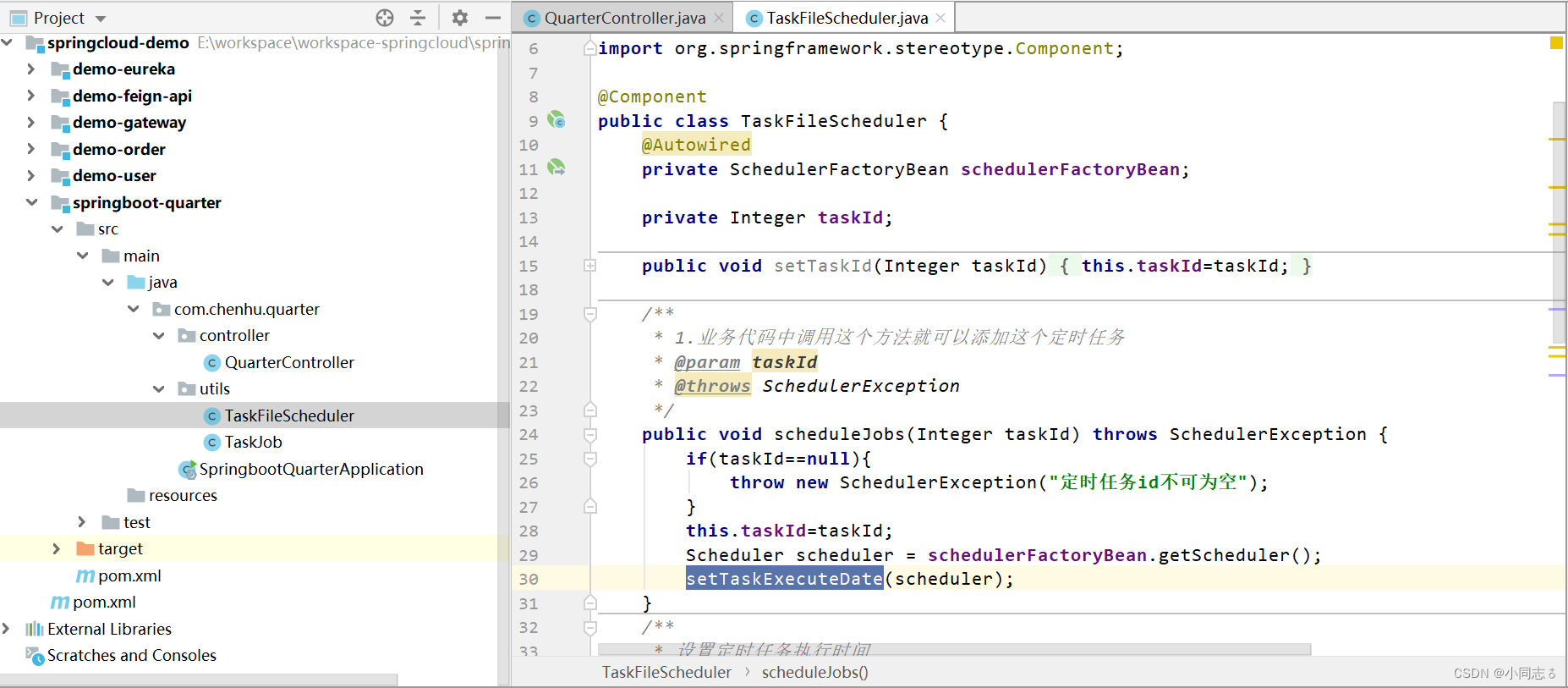Screen dimensions: 1568x688
Task: Click the autowired dependency gutter icon line 11
Action: [x=556, y=168]
